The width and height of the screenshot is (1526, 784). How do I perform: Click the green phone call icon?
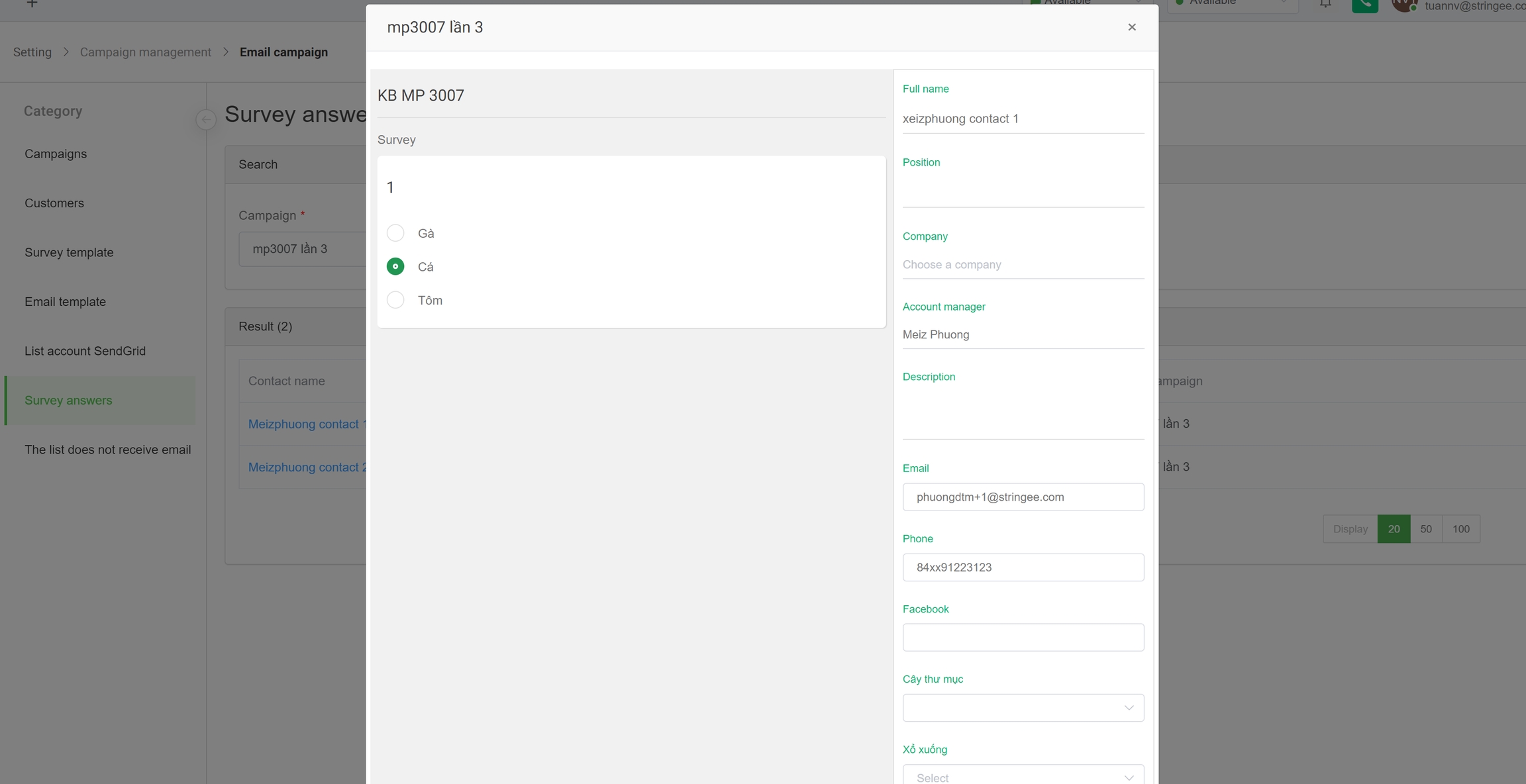point(1364,5)
